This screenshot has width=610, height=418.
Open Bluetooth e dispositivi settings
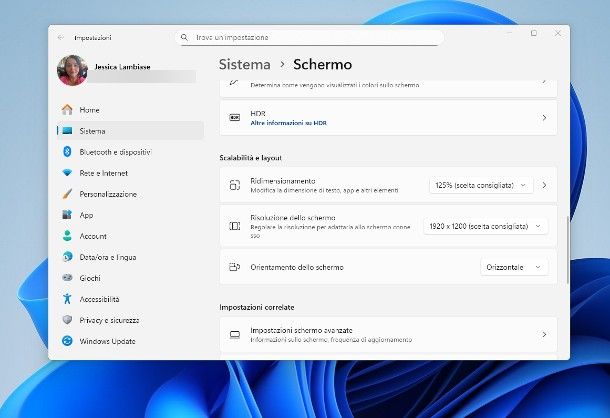pos(130,152)
